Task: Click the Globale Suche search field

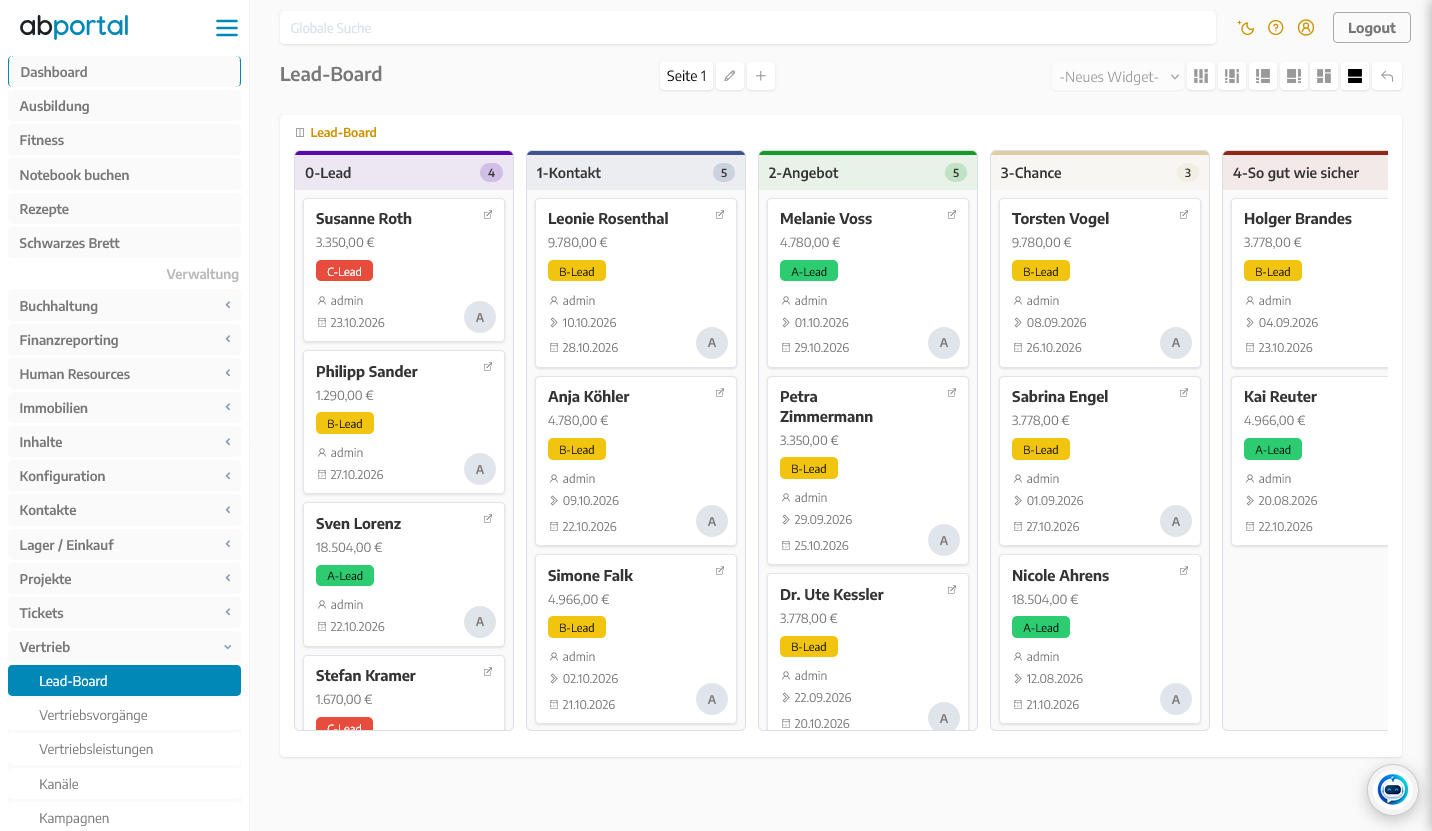Action: coord(747,28)
